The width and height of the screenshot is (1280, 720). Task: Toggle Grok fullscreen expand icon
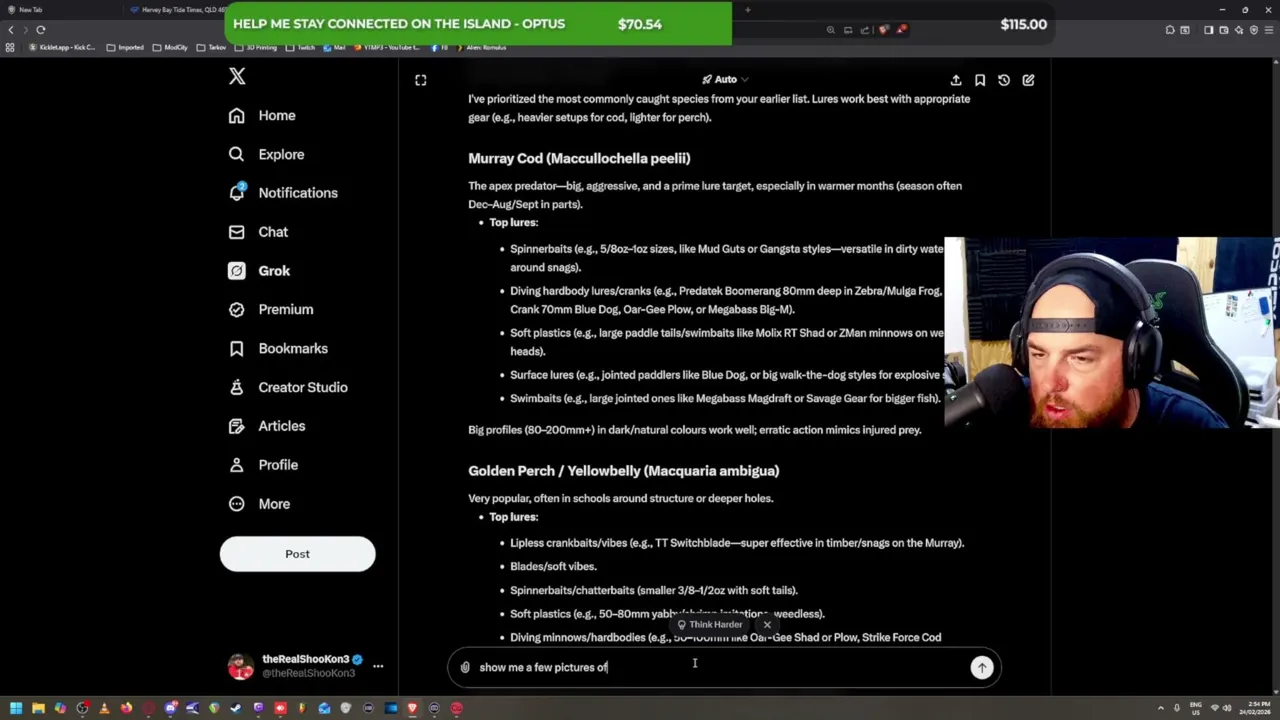pyautogui.click(x=421, y=80)
